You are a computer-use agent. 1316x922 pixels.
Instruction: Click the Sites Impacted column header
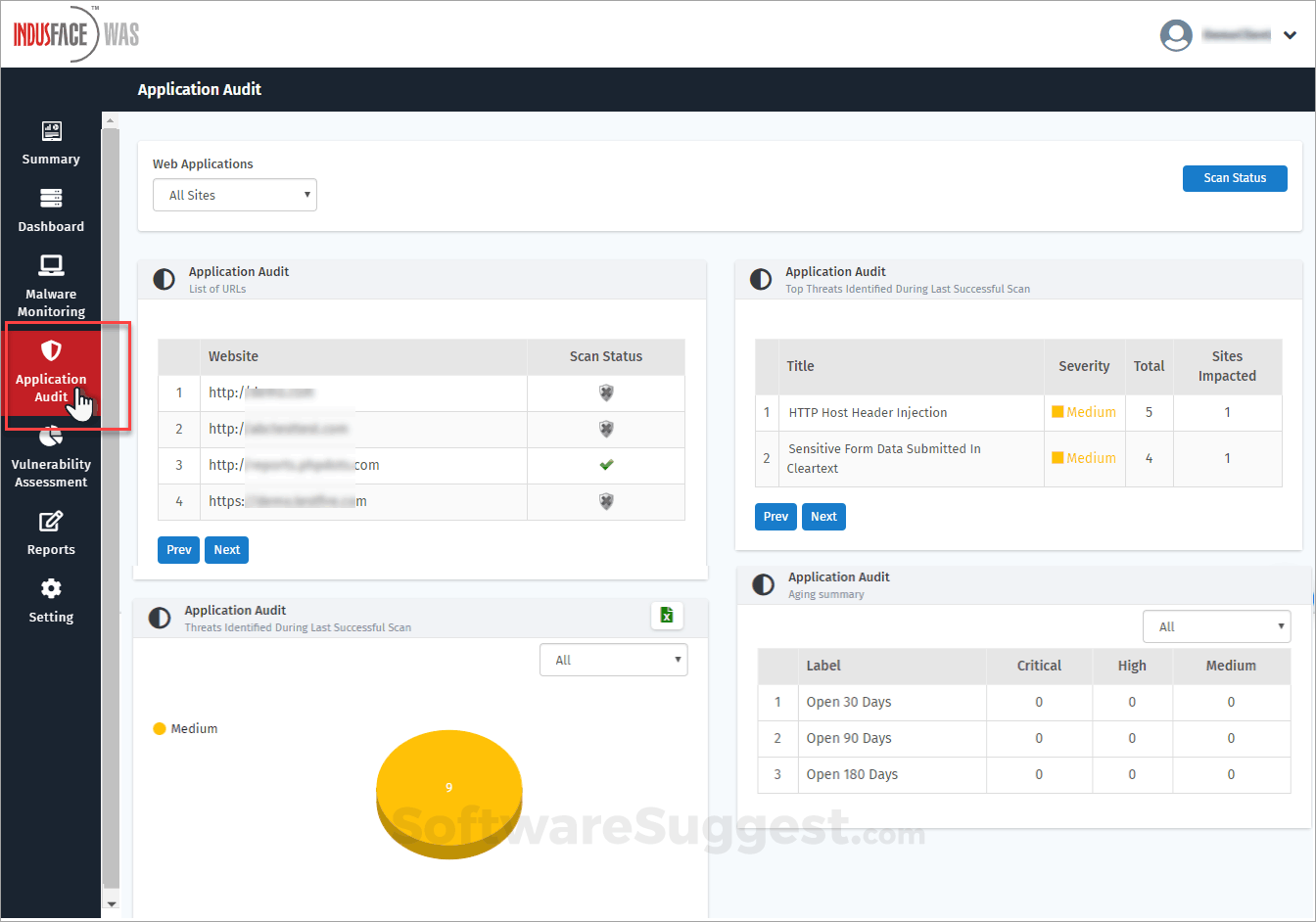(1227, 366)
